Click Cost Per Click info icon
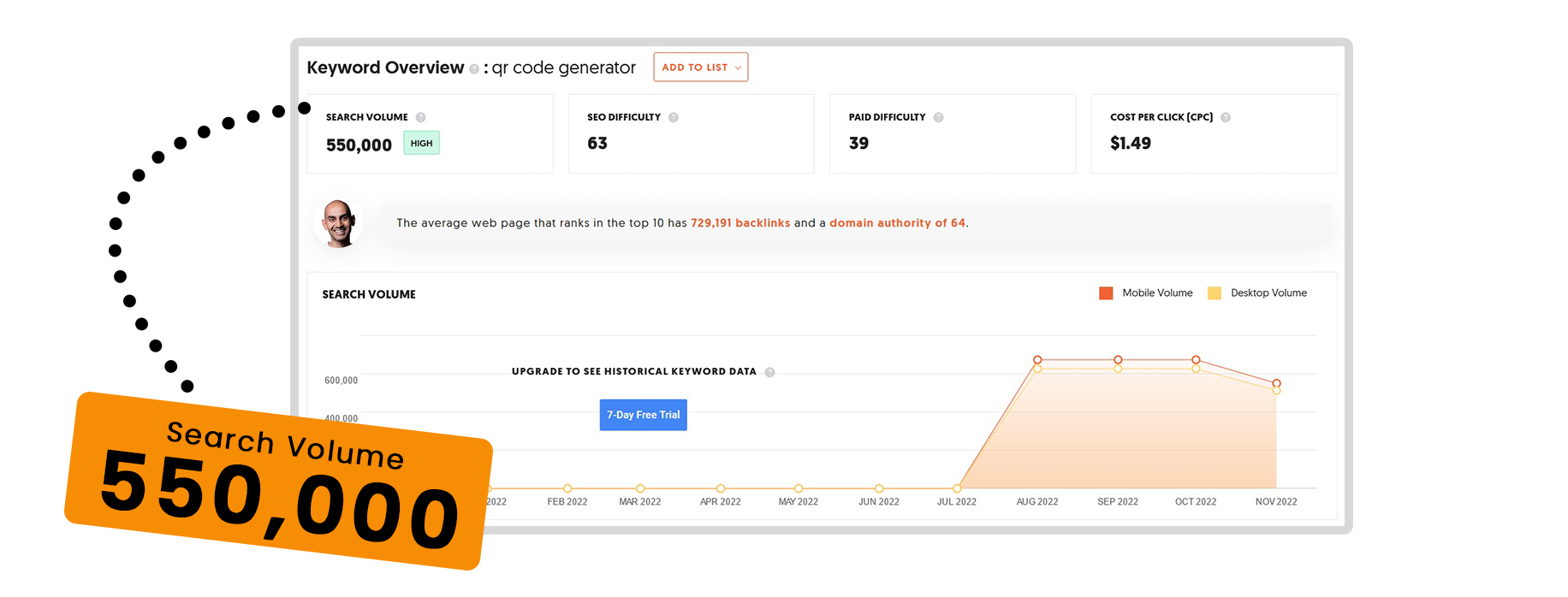 point(1226,117)
